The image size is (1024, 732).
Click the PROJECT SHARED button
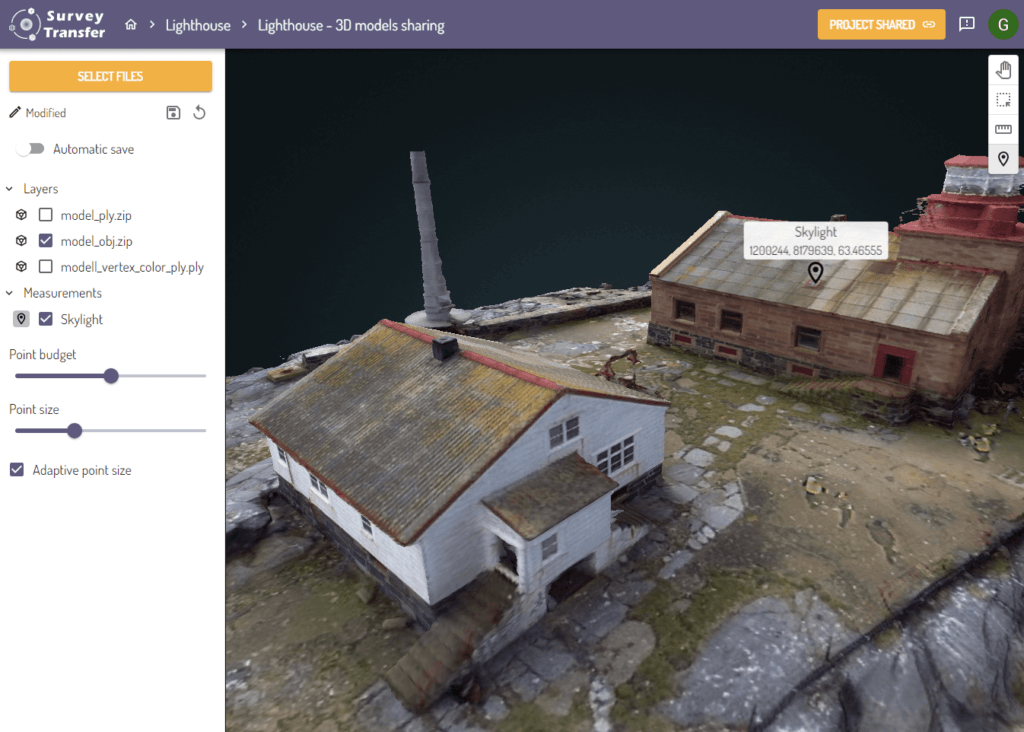(x=881, y=24)
